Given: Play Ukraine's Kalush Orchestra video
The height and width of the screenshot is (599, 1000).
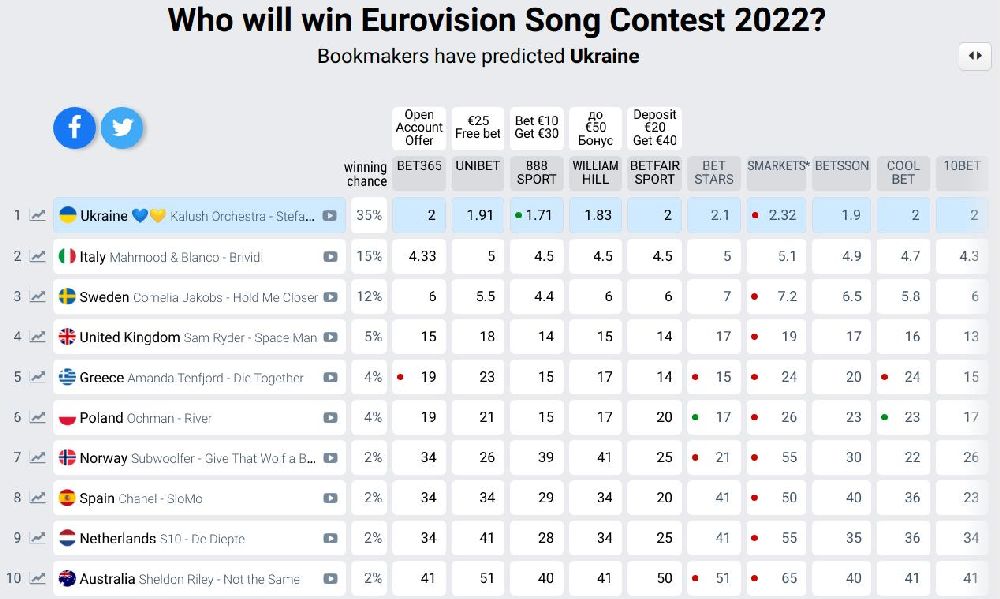Looking at the screenshot, I should pyautogui.click(x=330, y=216).
